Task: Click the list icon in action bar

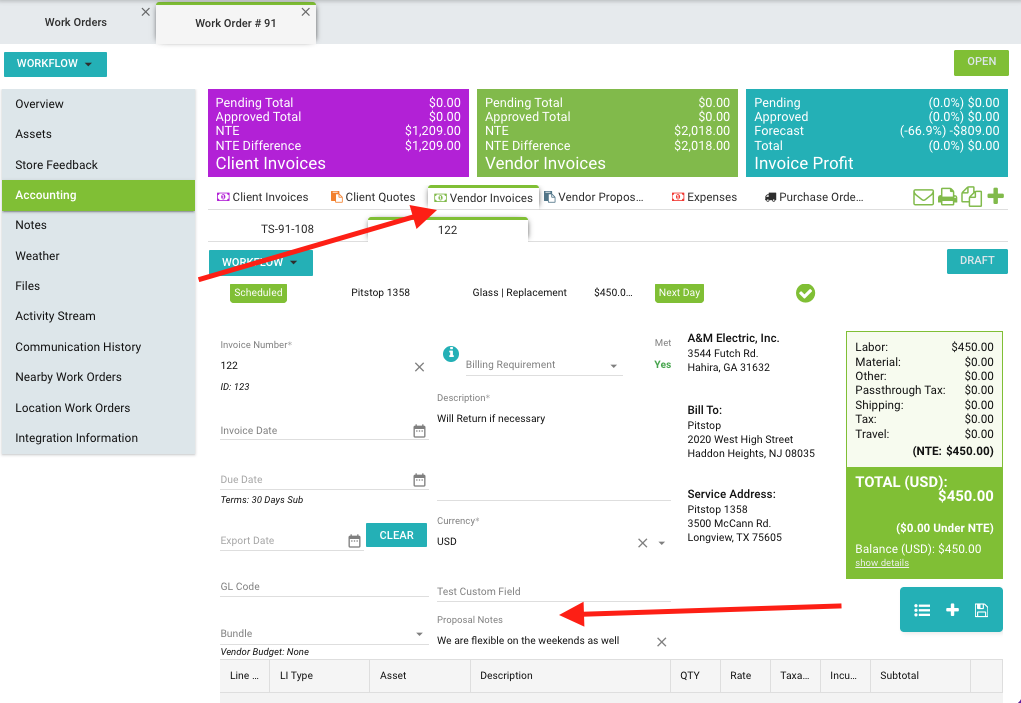Action: click(x=922, y=610)
